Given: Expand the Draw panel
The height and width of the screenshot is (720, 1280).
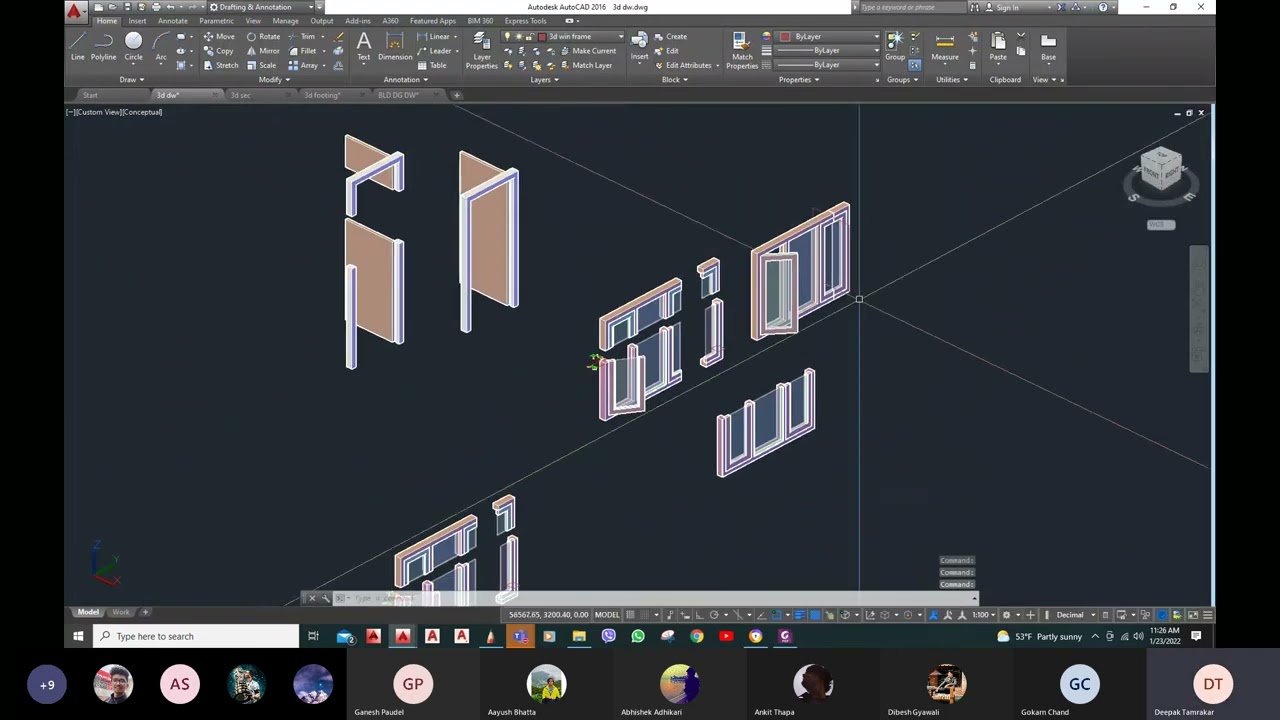Looking at the screenshot, I should (132, 80).
